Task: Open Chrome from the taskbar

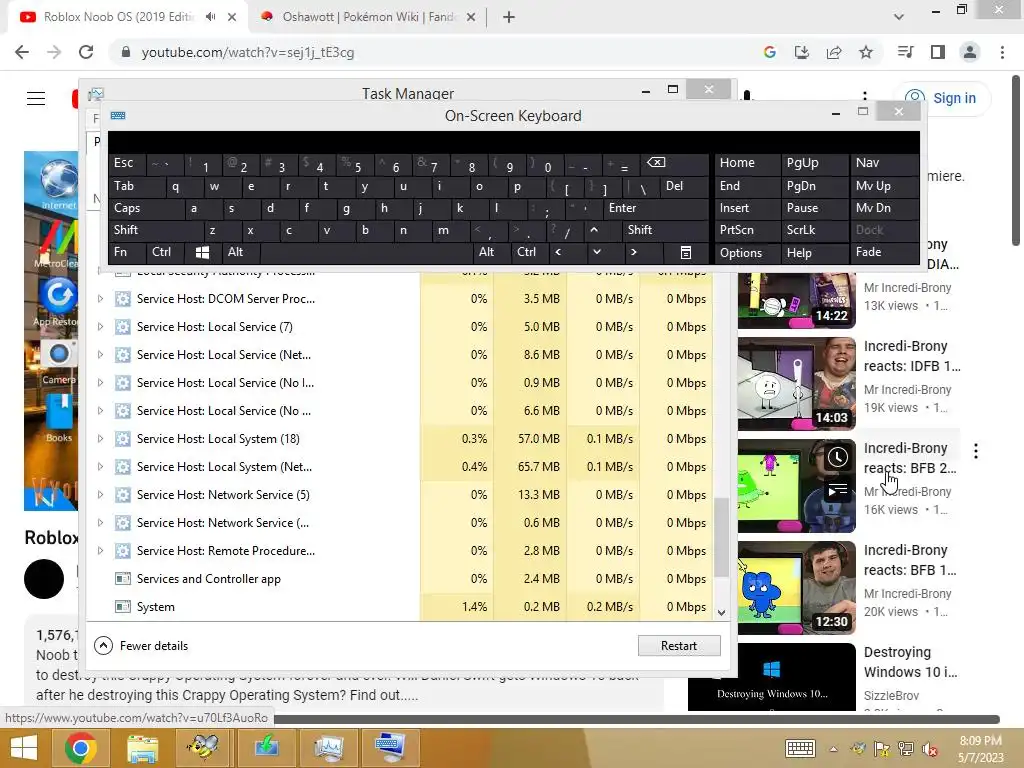Action: point(80,748)
